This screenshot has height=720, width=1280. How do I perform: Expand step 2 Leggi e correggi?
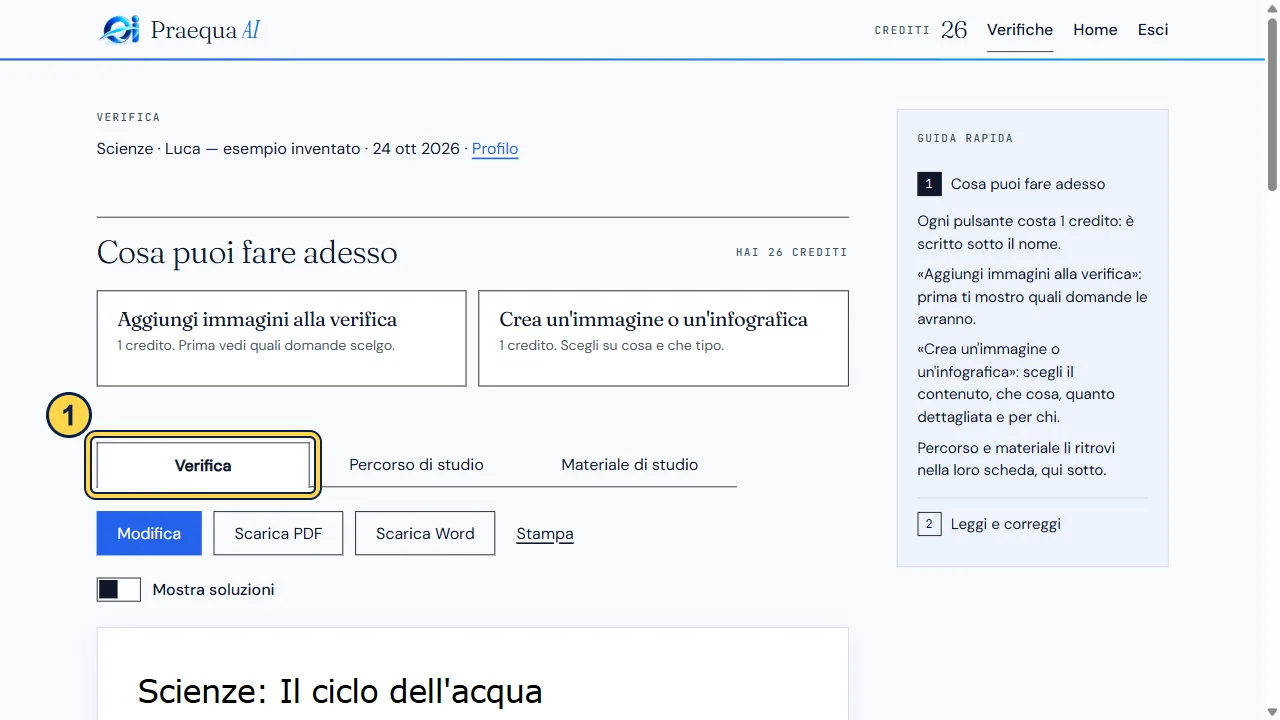pyautogui.click(x=1032, y=524)
